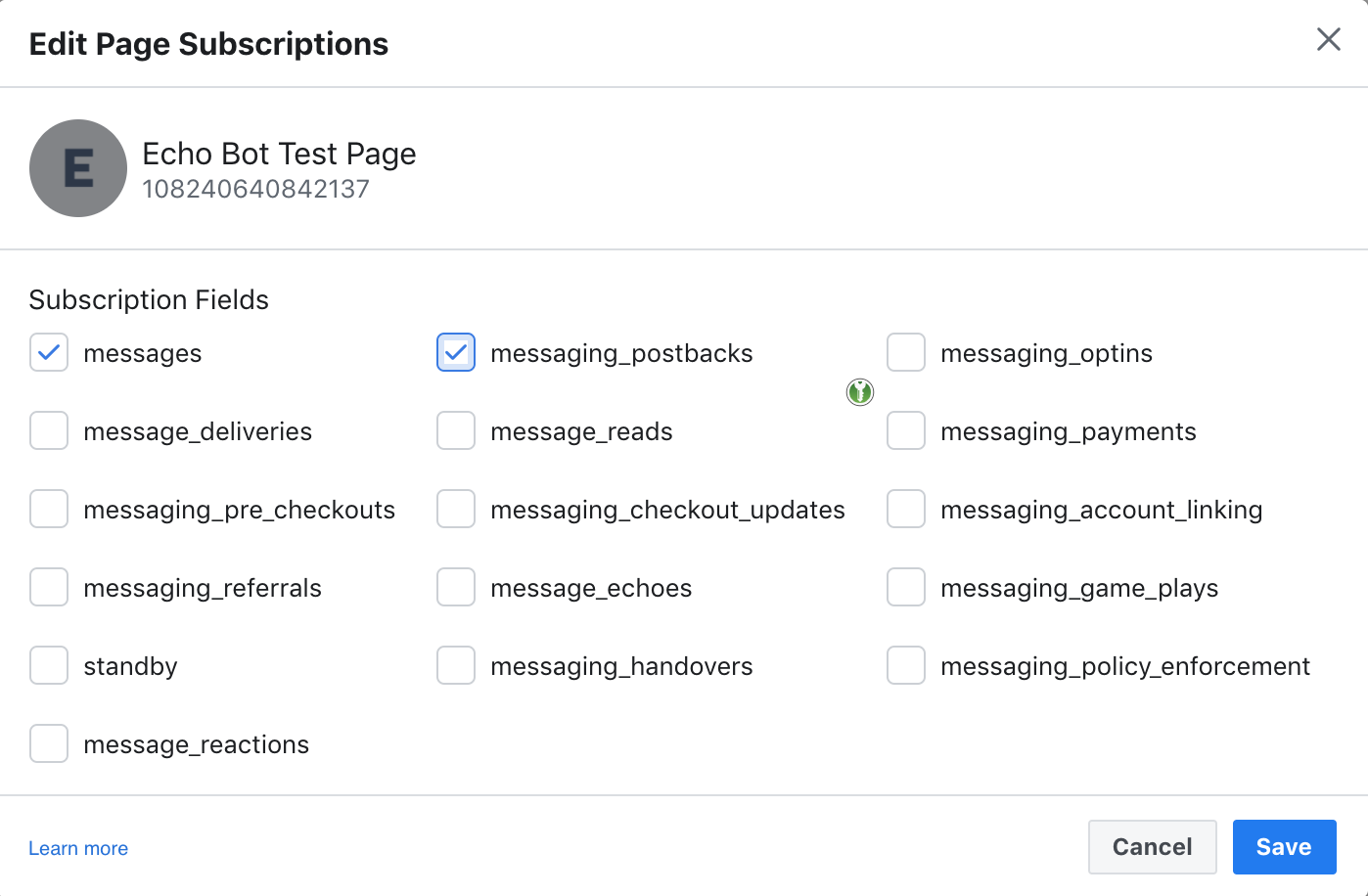This screenshot has width=1368, height=896.
Task: Enable the messaging_referrals checkbox
Action: [x=49, y=588]
